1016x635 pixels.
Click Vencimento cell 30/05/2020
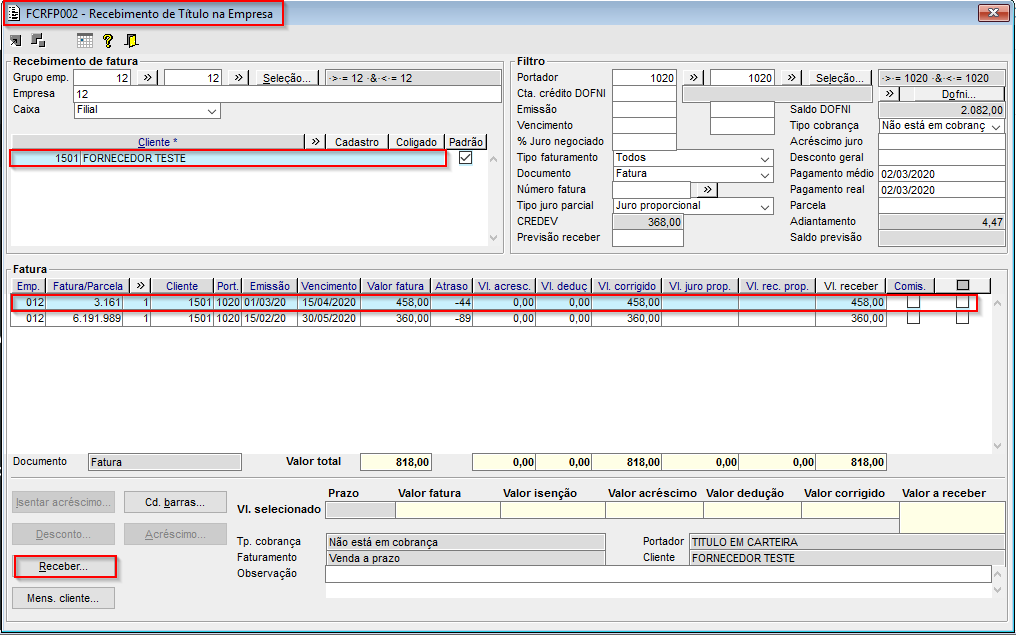(329, 318)
